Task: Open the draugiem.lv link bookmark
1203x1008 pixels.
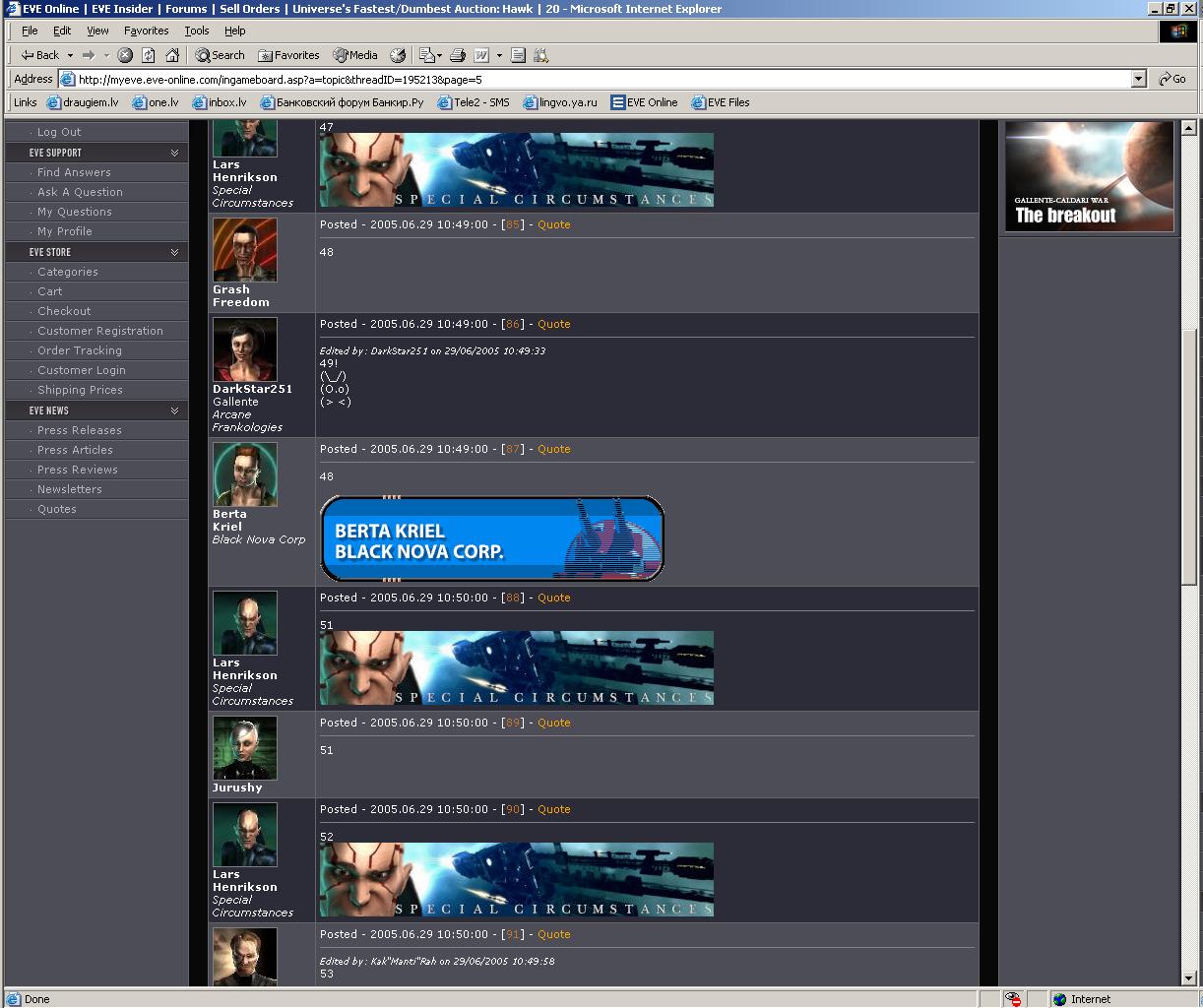Action: (x=83, y=102)
